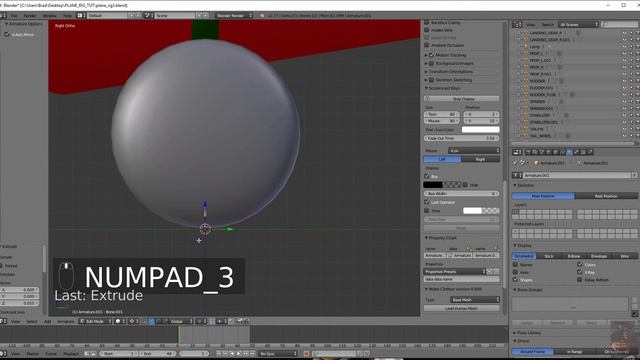Select the Stick bone display type
This screenshot has width=640, height=360.
[x=549, y=256]
